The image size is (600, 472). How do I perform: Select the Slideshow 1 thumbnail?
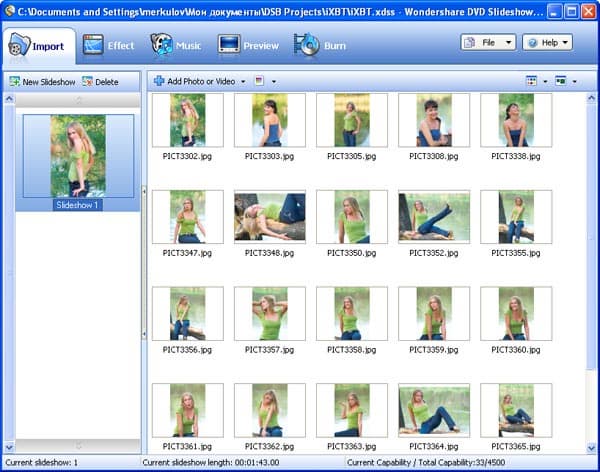pyautogui.click(x=78, y=156)
